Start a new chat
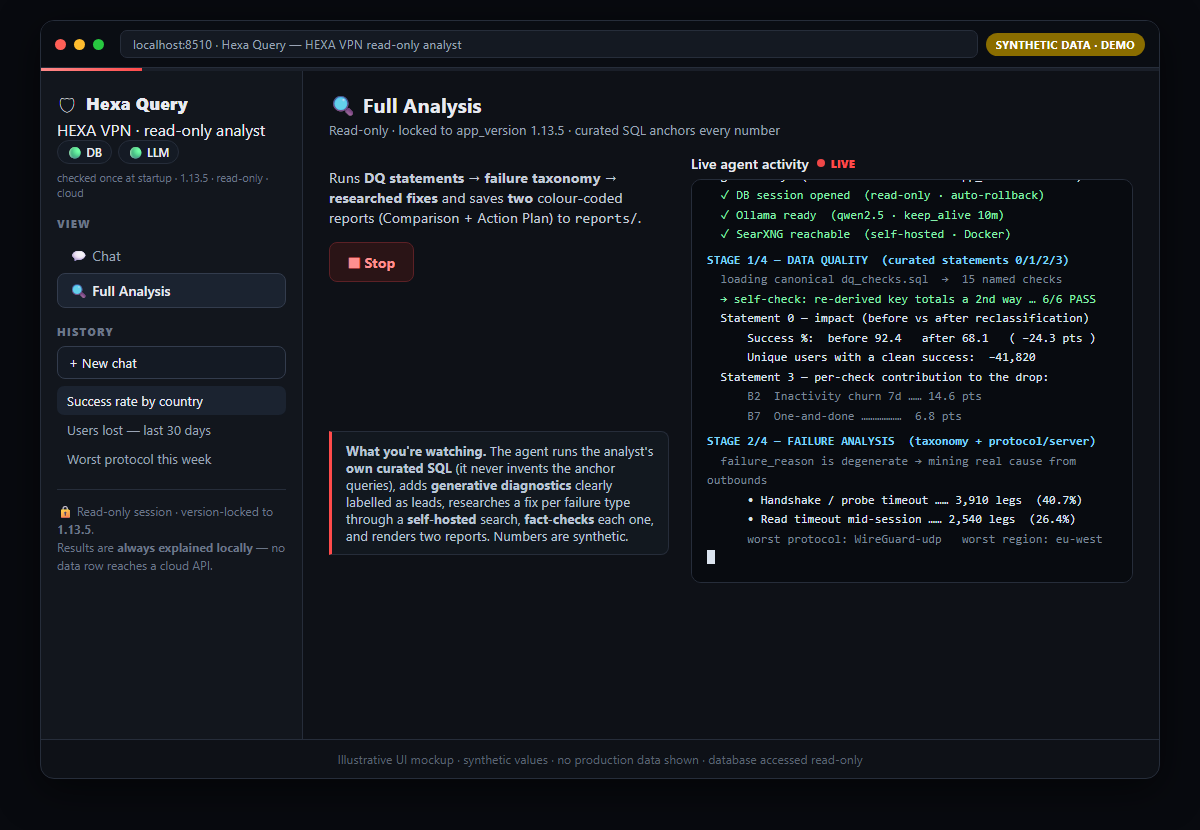 coord(171,363)
